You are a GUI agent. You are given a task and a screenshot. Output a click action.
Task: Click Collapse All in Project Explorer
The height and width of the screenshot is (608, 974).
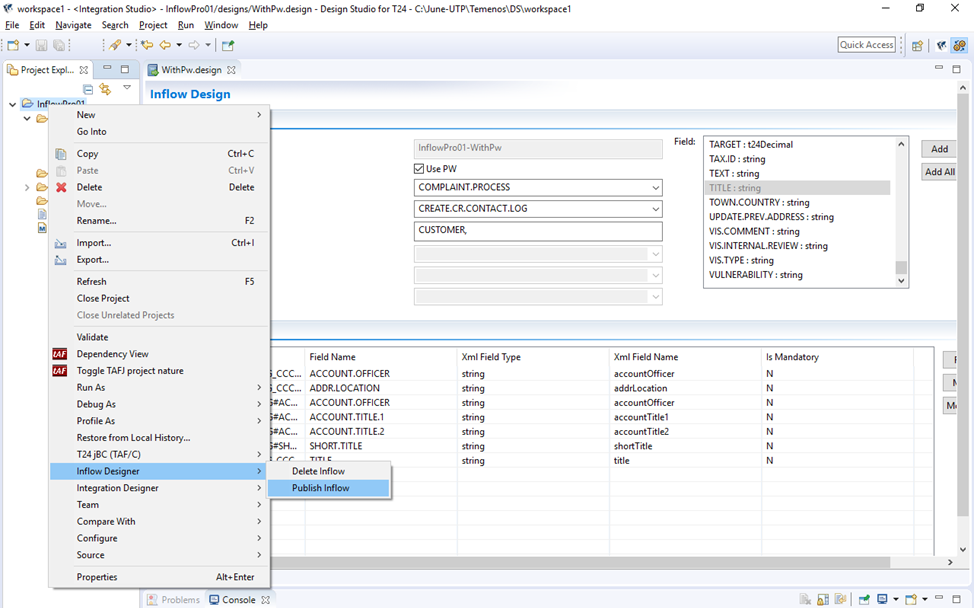pos(88,89)
